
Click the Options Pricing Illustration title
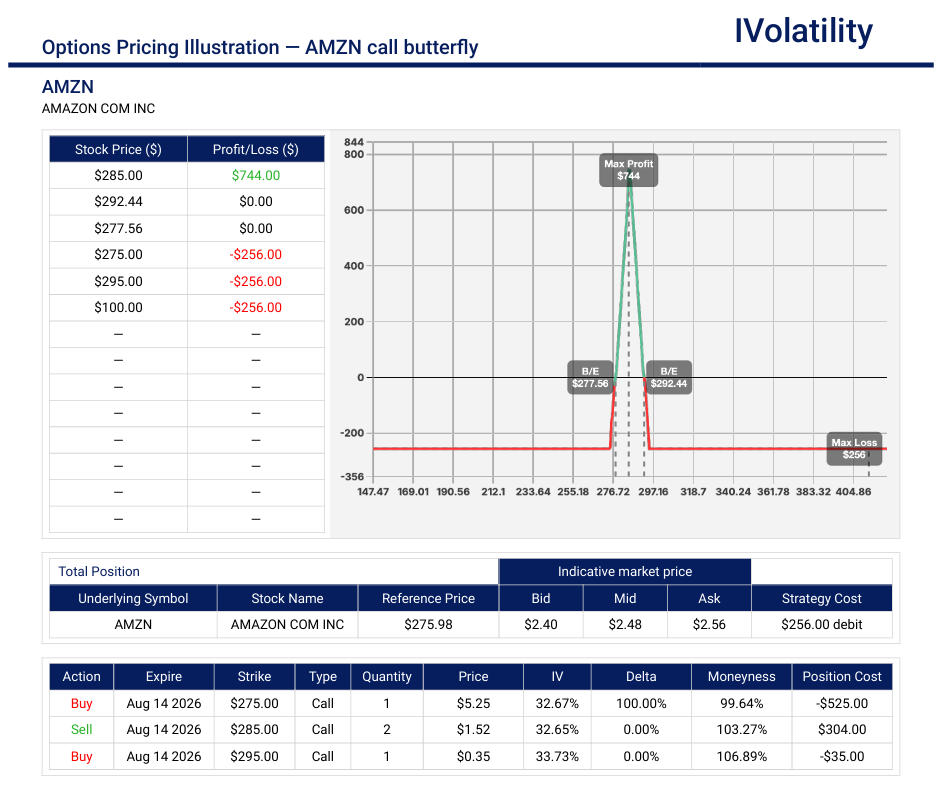pos(260,47)
